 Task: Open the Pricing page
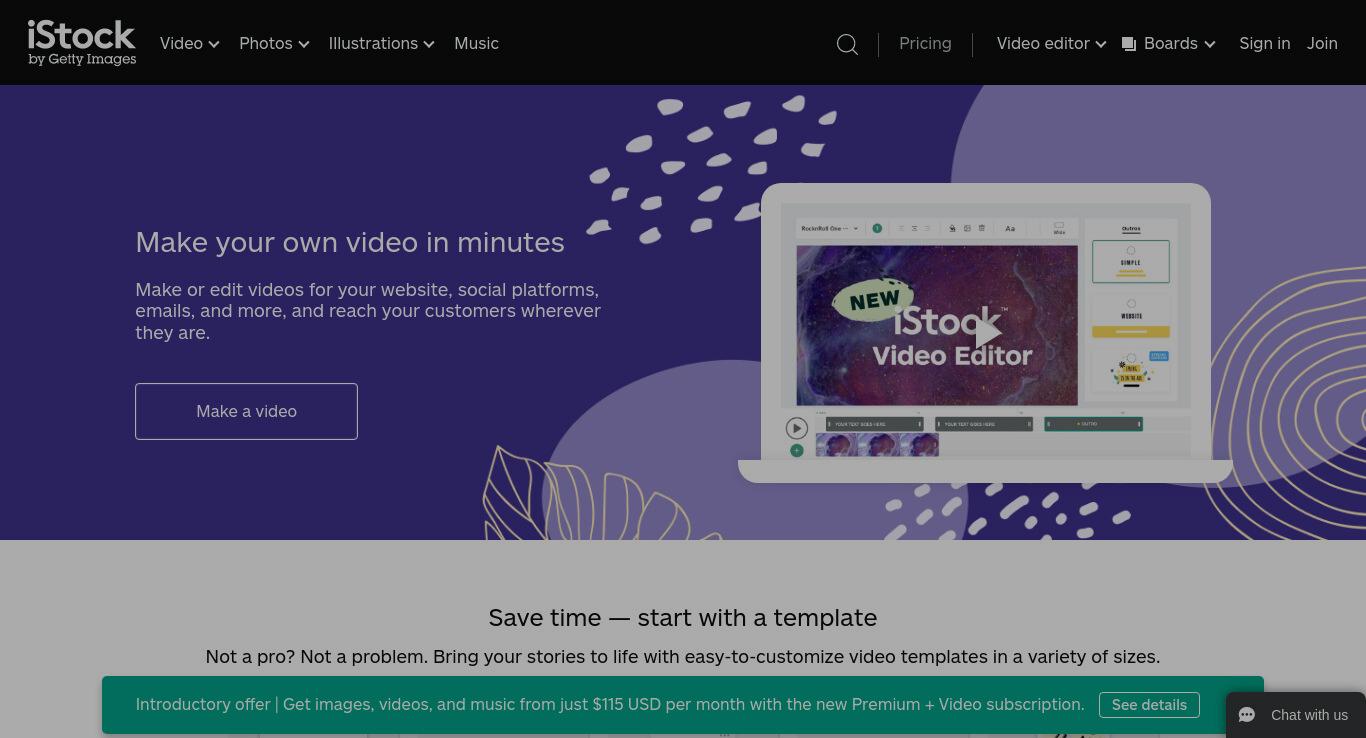coord(925,43)
